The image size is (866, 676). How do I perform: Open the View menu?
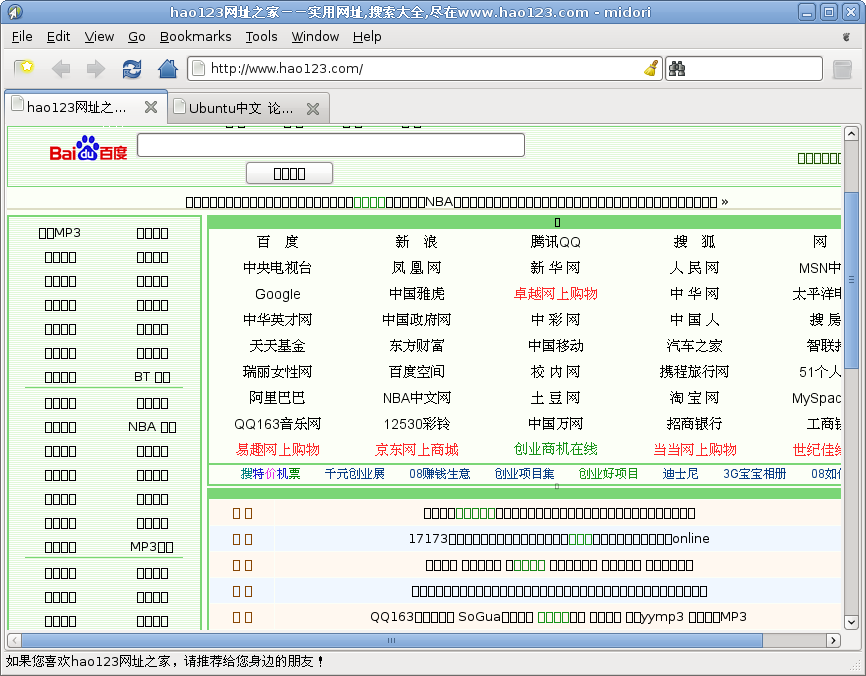tap(99, 36)
